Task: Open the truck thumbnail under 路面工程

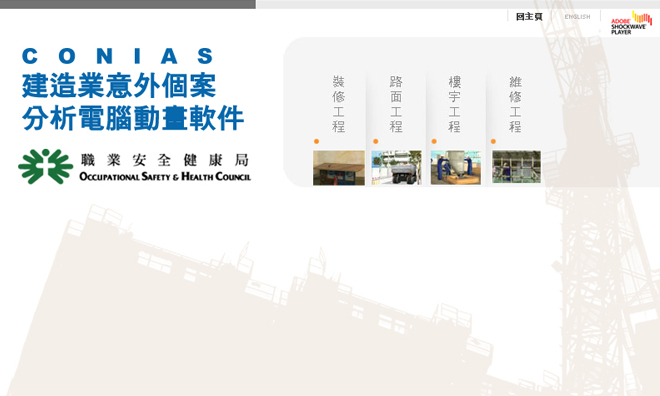Action: point(397,167)
